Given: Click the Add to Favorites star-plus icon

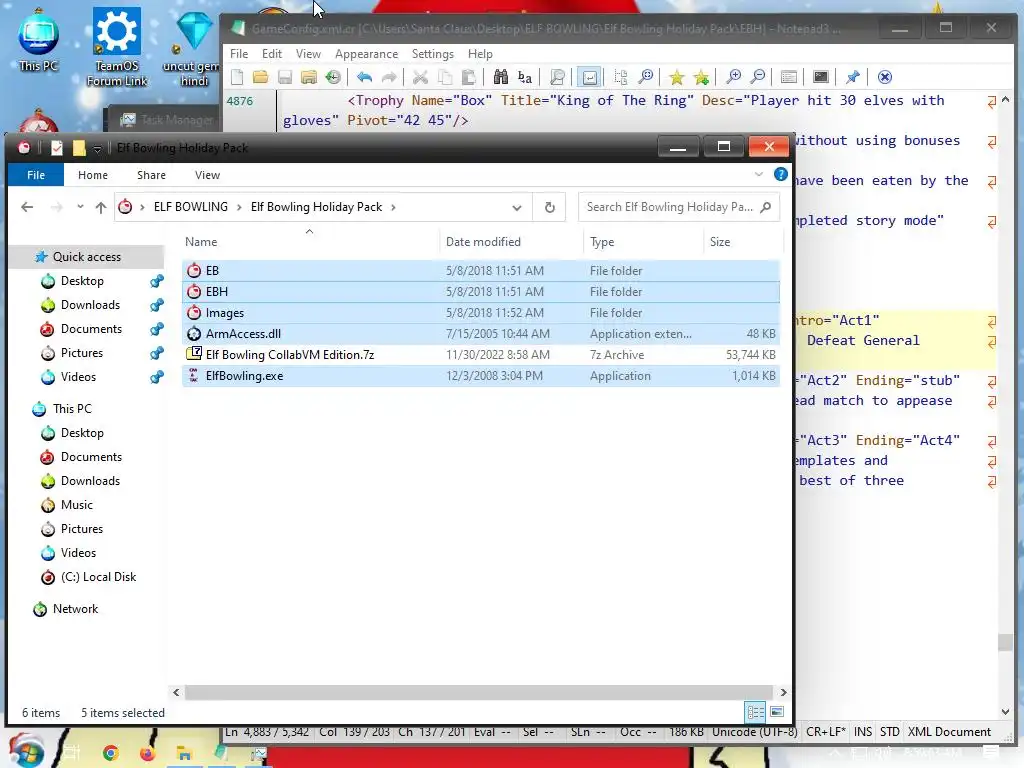Looking at the screenshot, I should (701, 77).
